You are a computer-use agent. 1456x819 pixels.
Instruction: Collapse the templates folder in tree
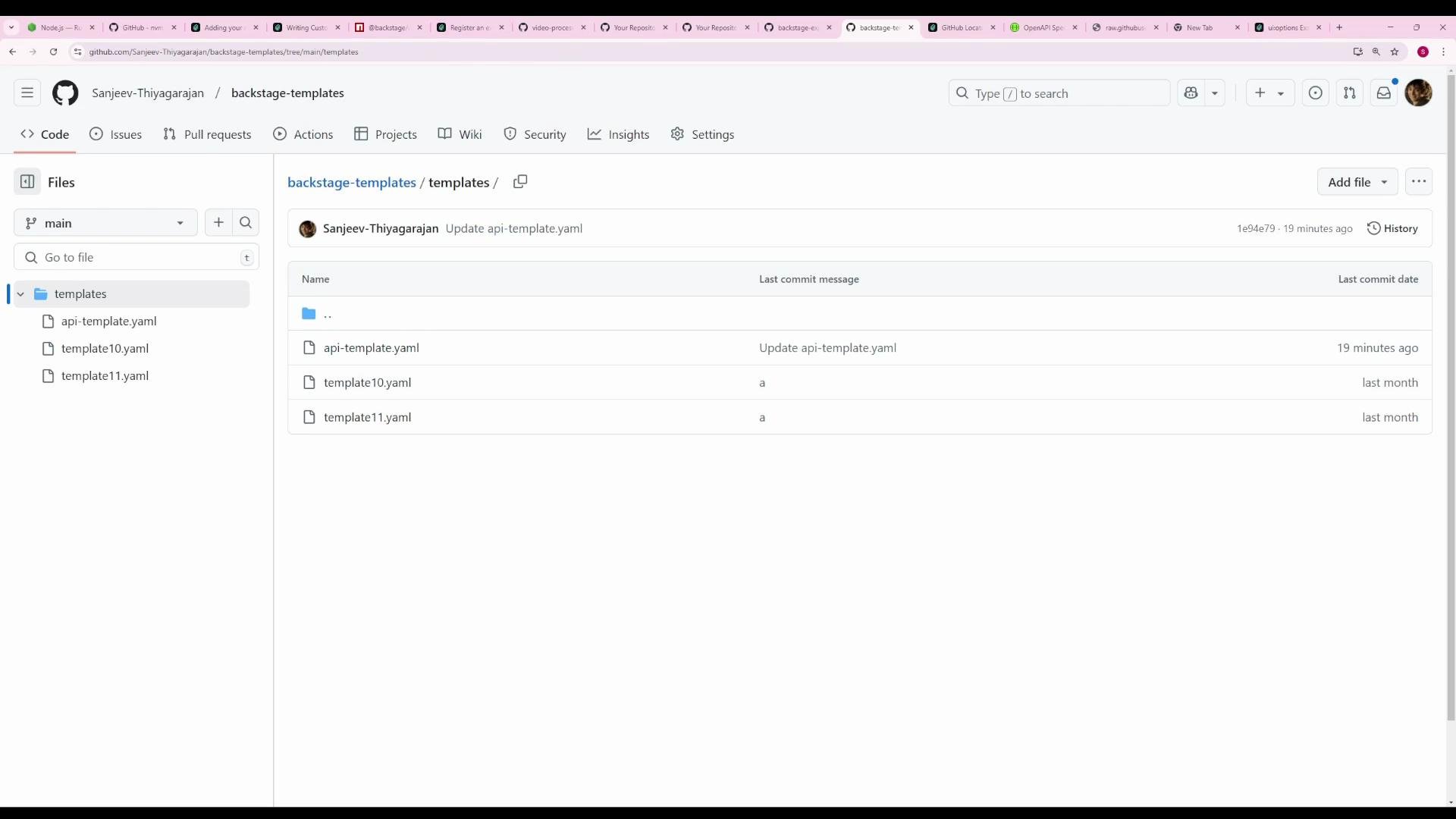[20, 294]
